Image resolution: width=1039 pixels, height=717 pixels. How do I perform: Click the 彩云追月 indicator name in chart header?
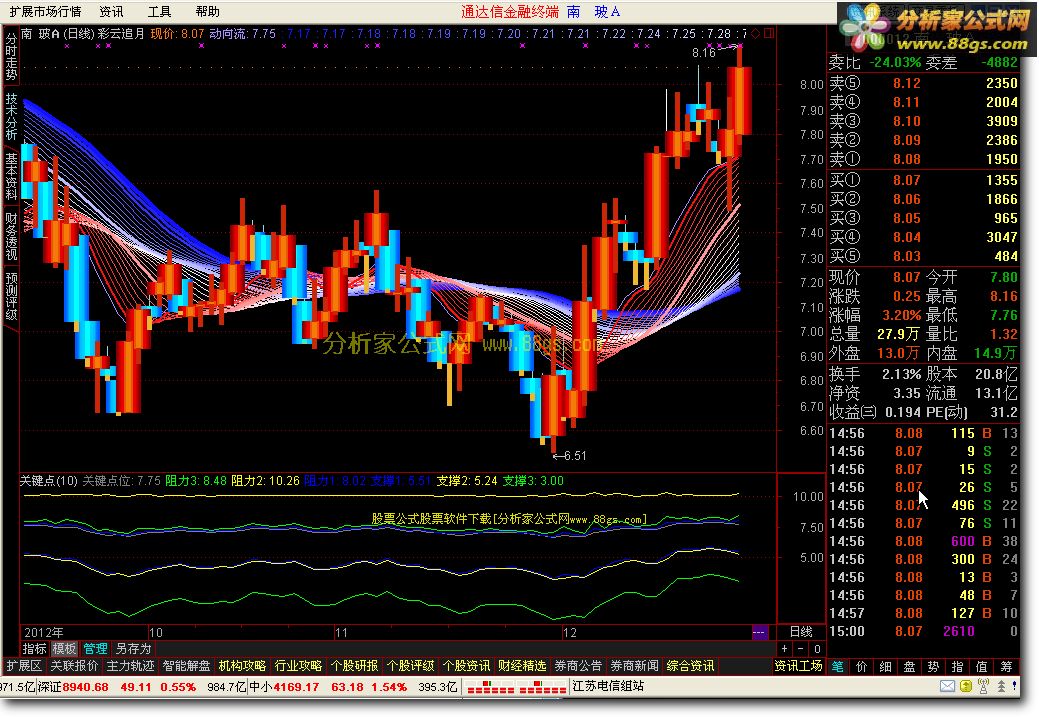(x=121, y=33)
